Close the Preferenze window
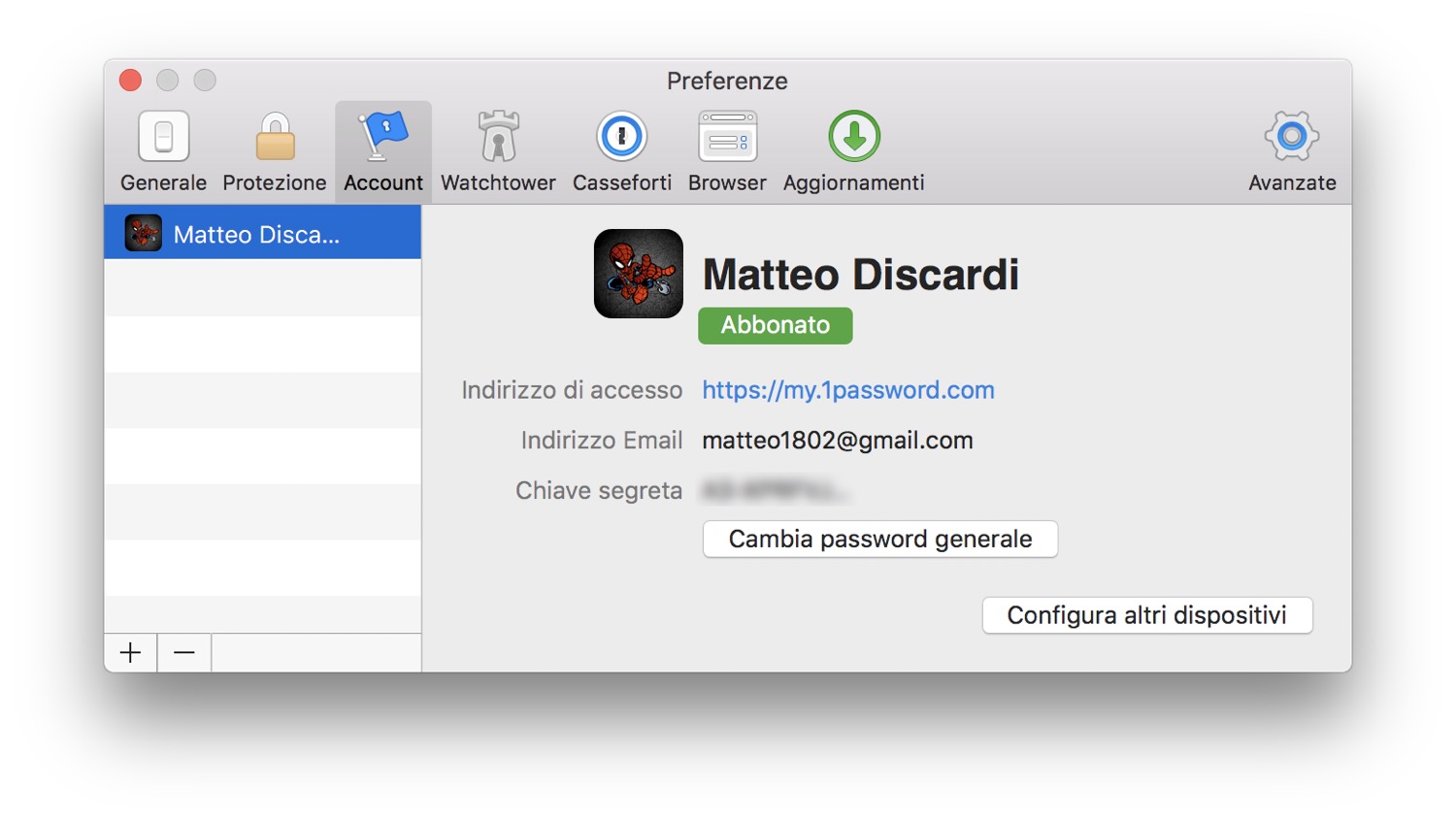1456x821 pixels. click(131, 81)
